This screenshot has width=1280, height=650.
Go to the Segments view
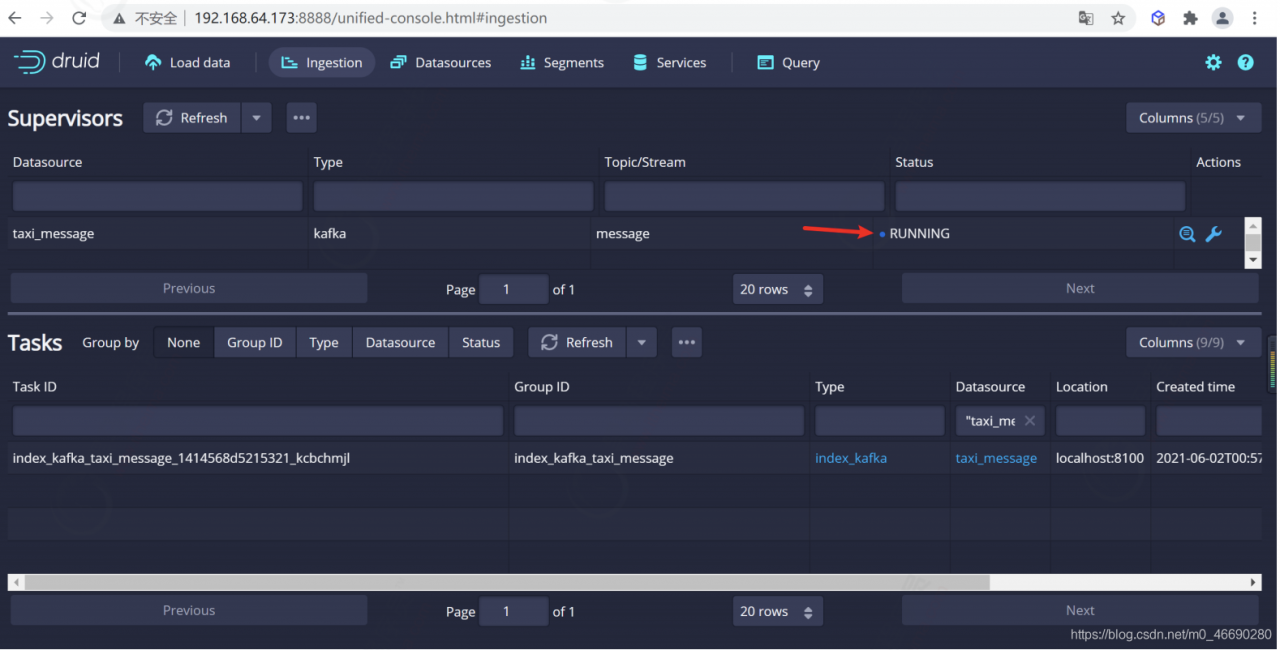point(561,62)
